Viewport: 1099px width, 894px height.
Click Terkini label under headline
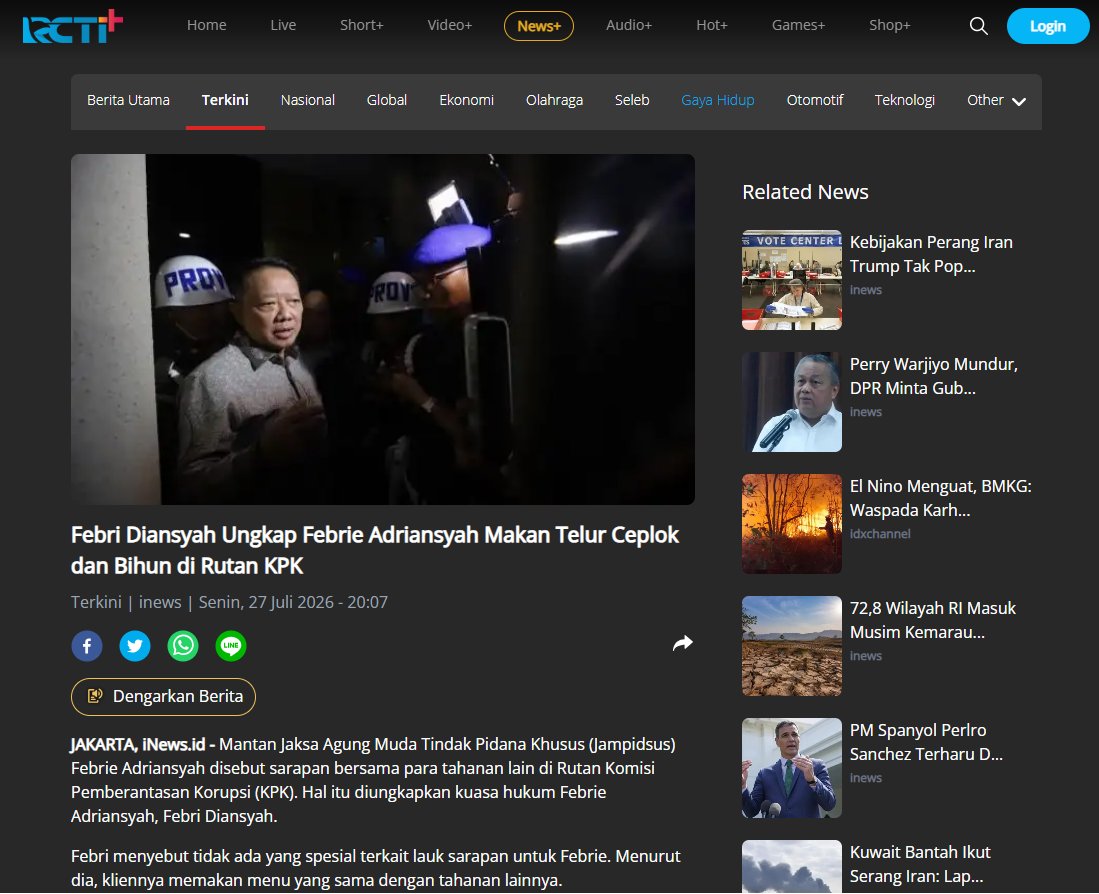pyautogui.click(x=96, y=603)
